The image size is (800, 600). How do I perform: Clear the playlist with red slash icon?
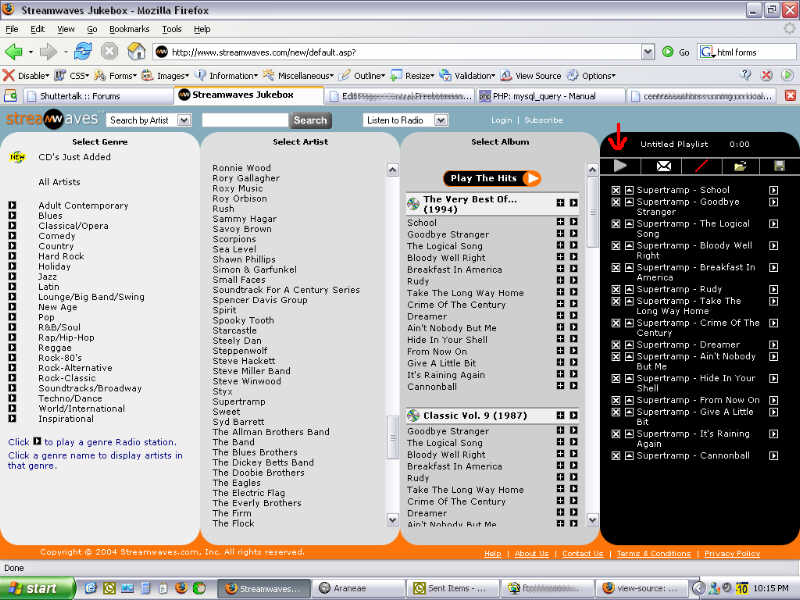(x=702, y=166)
